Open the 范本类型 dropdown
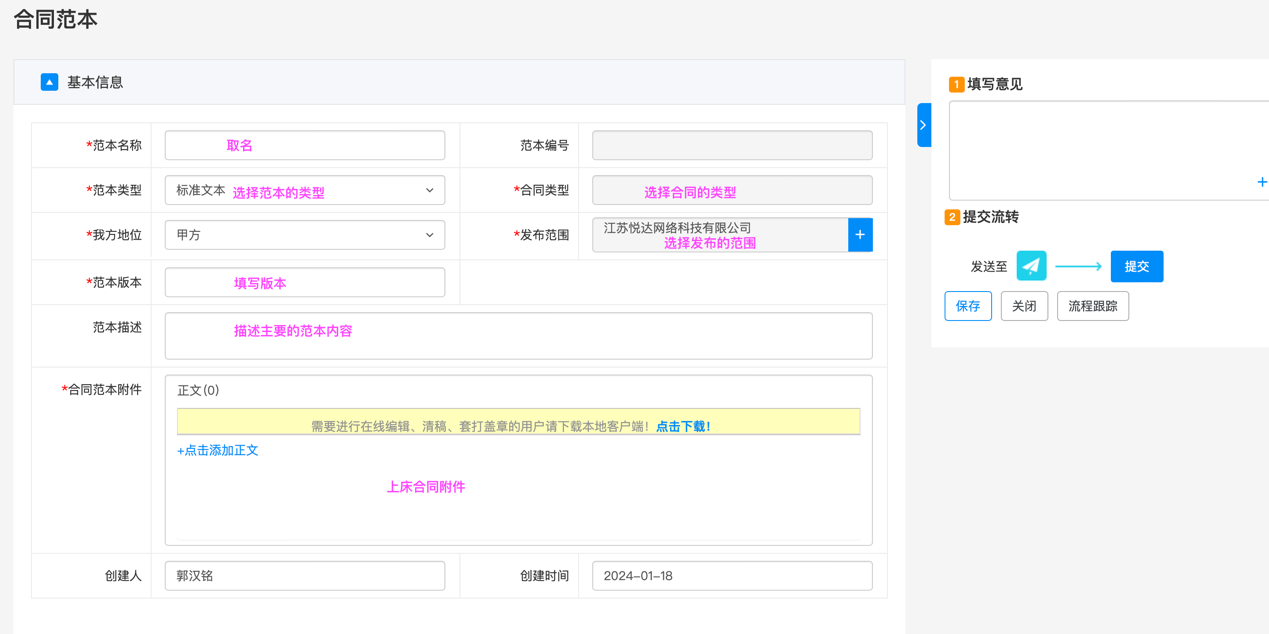Screen dimensions: 1269x634 [304, 190]
